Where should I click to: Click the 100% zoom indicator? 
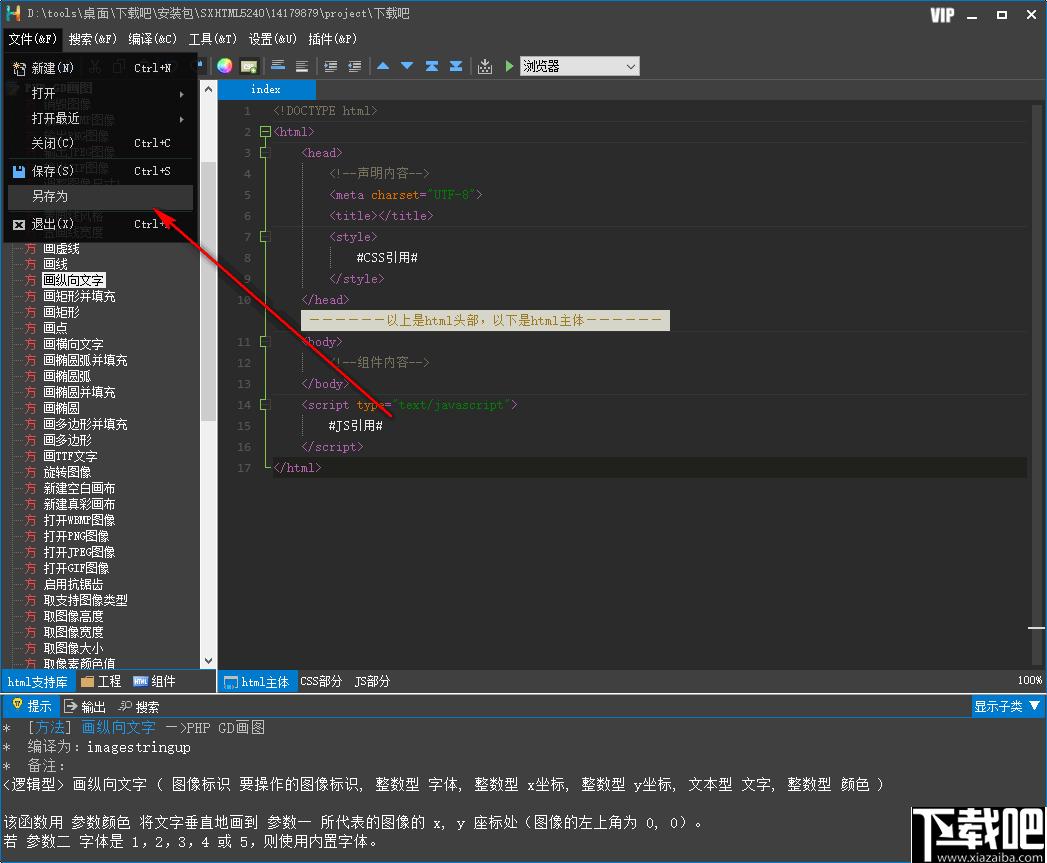(1030, 680)
